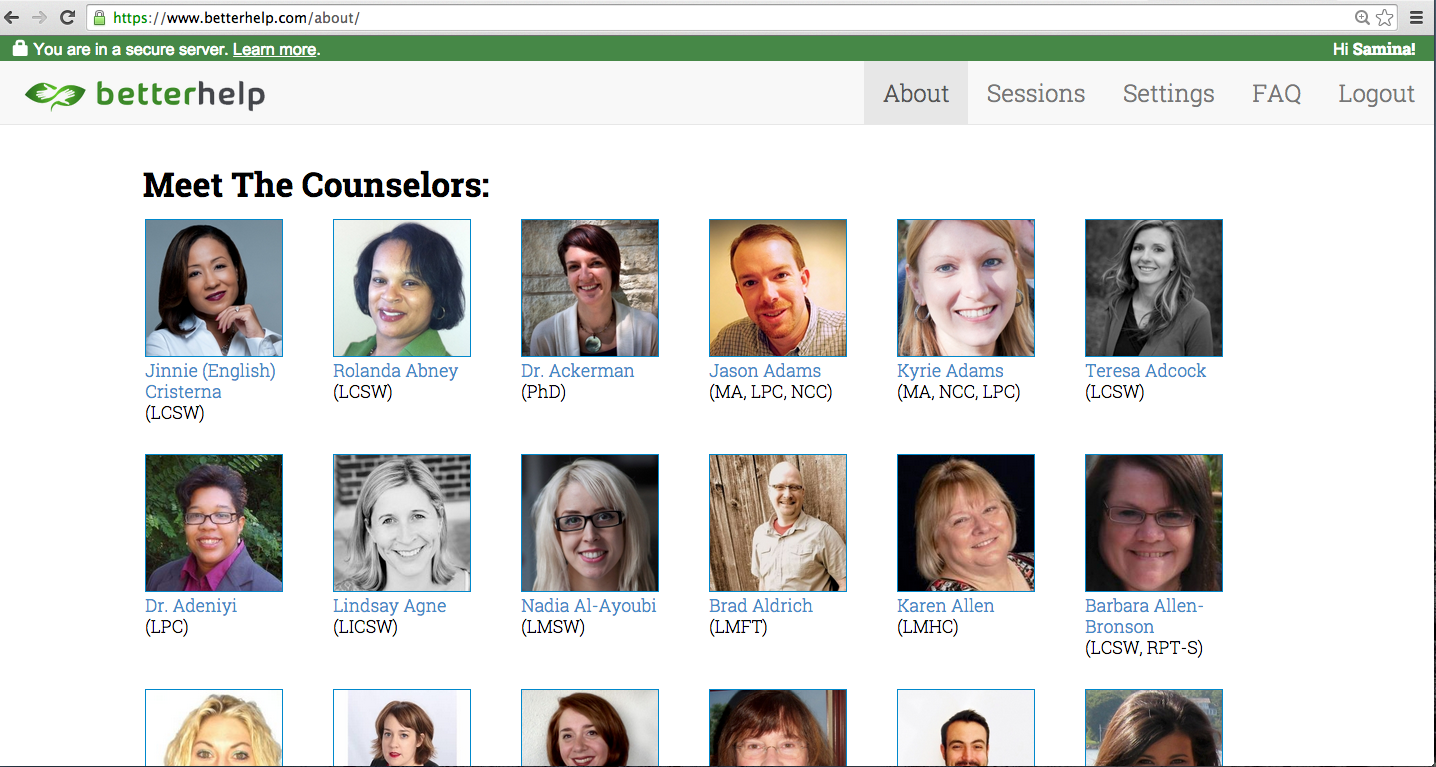Click Jason Adams' profile photo
The image size is (1436, 767).
[778, 288]
